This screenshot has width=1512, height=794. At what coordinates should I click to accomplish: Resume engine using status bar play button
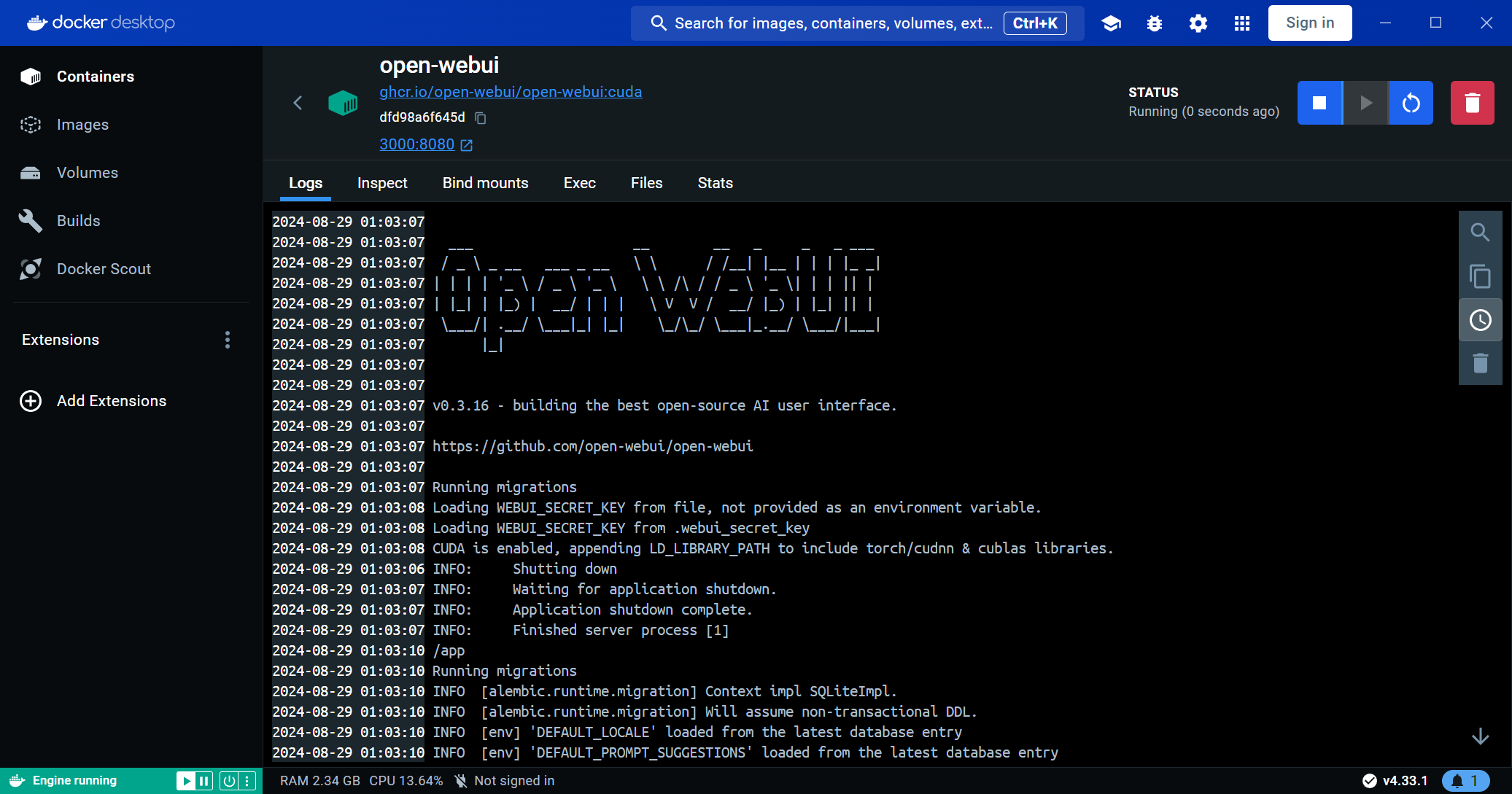(x=186, y=781)
